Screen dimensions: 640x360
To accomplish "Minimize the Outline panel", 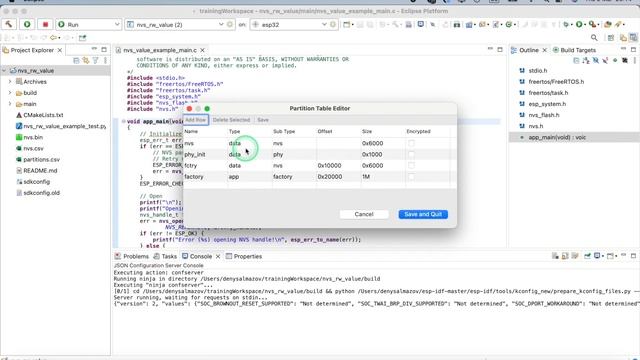I will click(x=623, y=49).
